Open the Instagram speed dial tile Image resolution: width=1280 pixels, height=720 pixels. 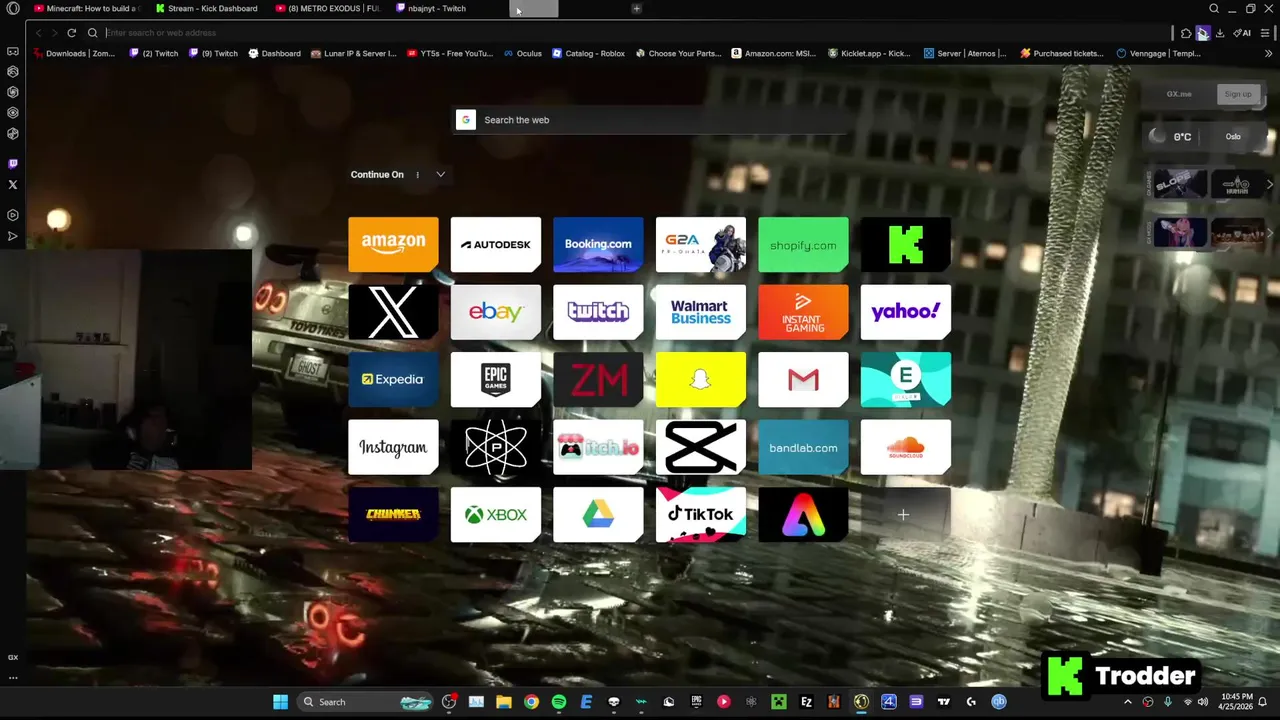[x=393, y=447]
